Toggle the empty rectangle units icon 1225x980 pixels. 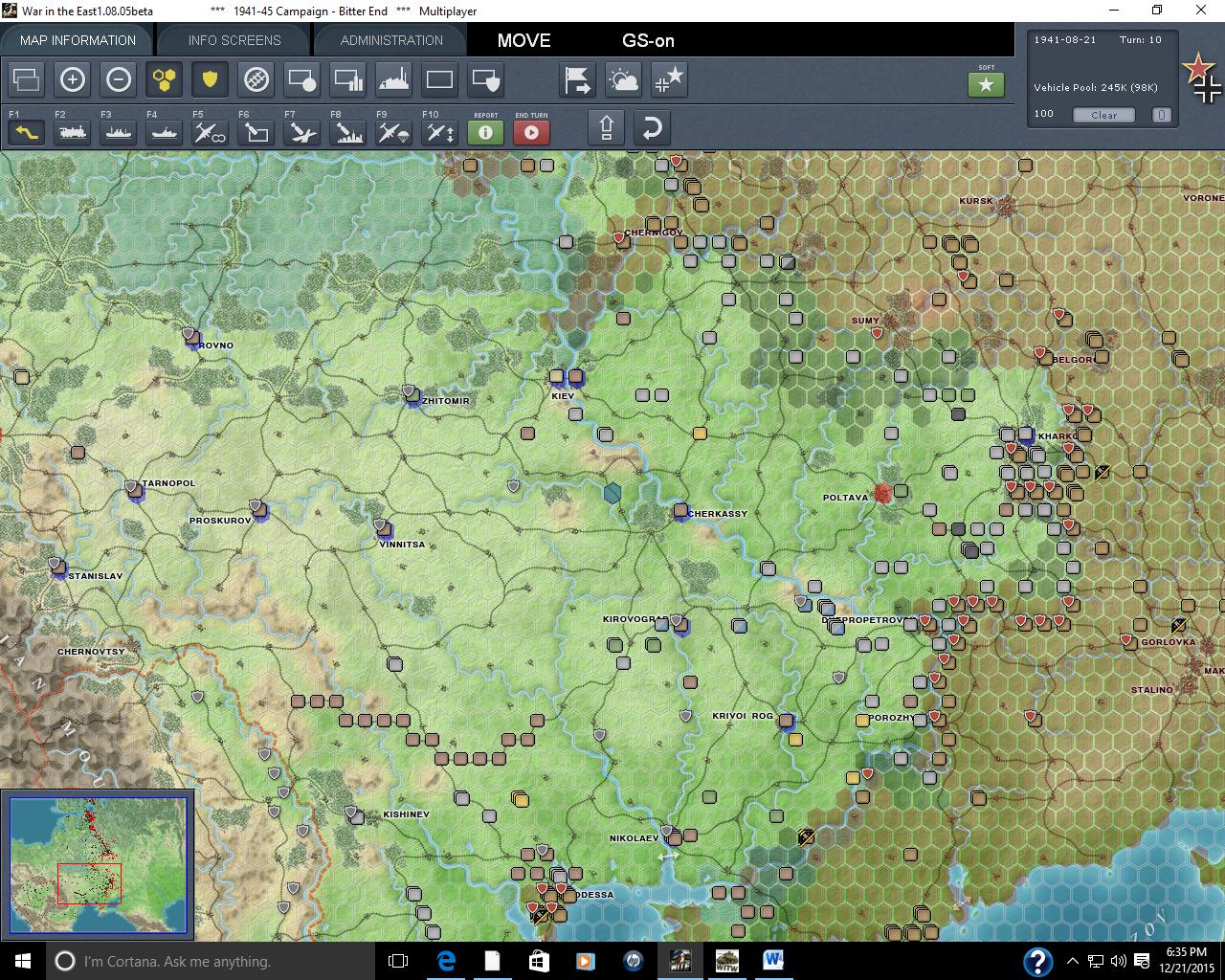[439, 79]
